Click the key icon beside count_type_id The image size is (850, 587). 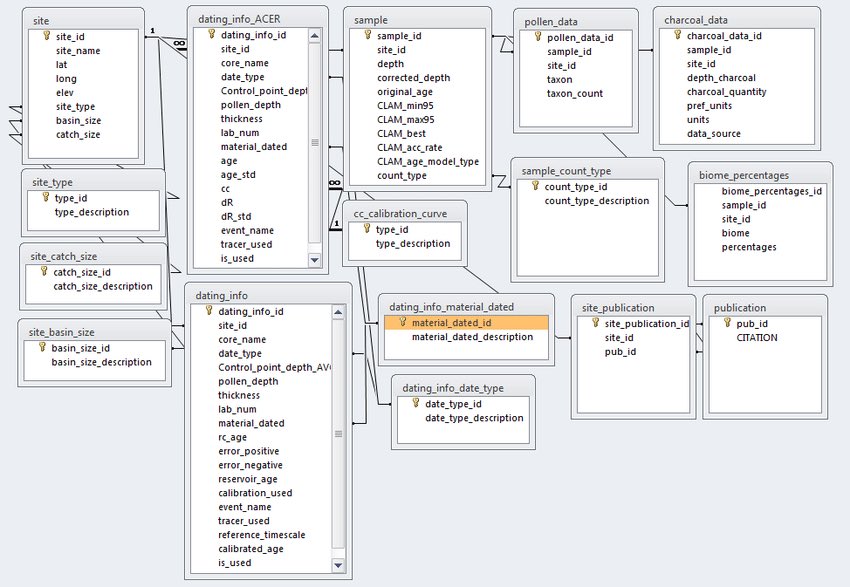pyautogui.click(x=535, y=186)
